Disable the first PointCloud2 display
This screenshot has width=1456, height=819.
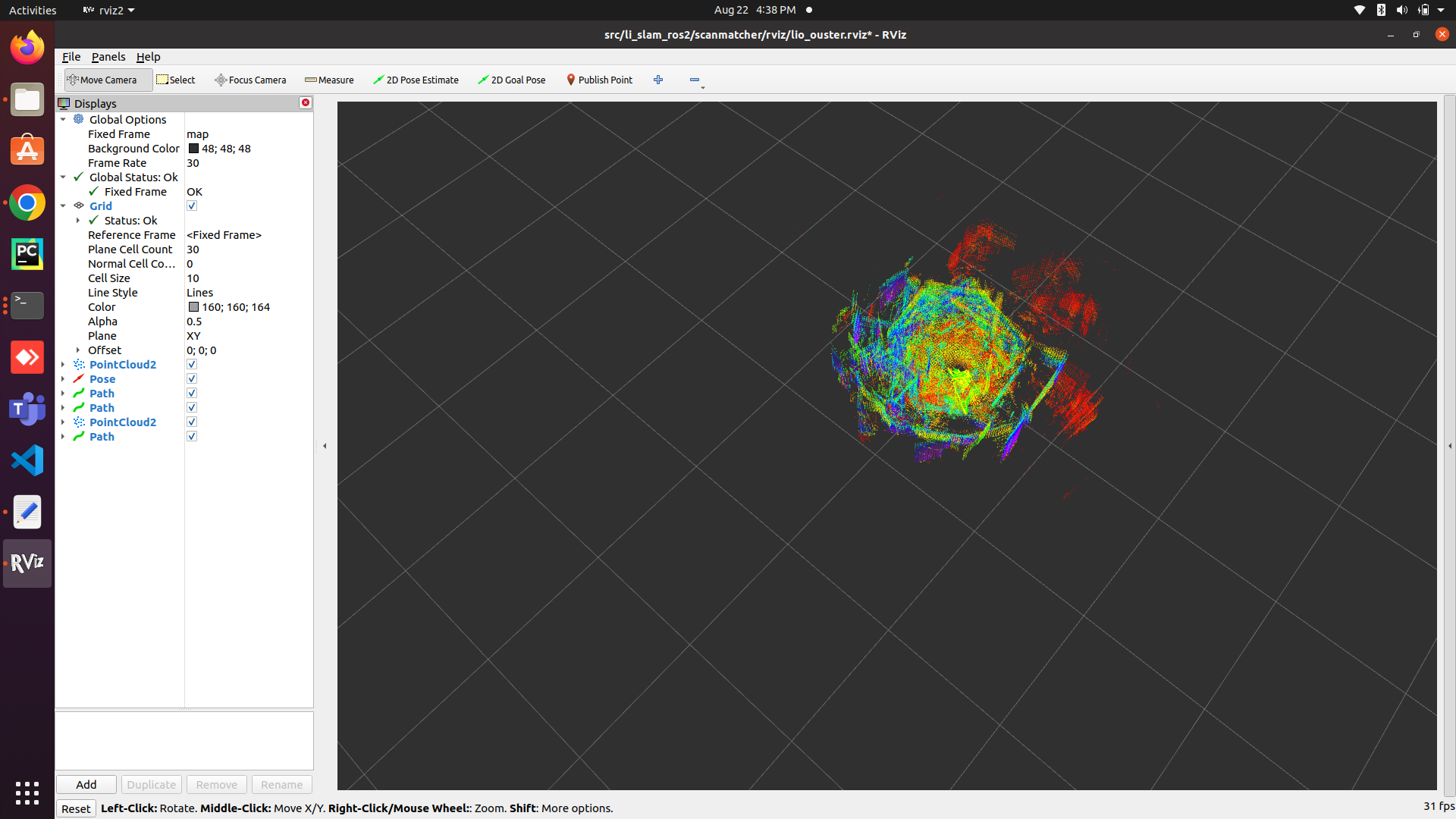(192, 364)
